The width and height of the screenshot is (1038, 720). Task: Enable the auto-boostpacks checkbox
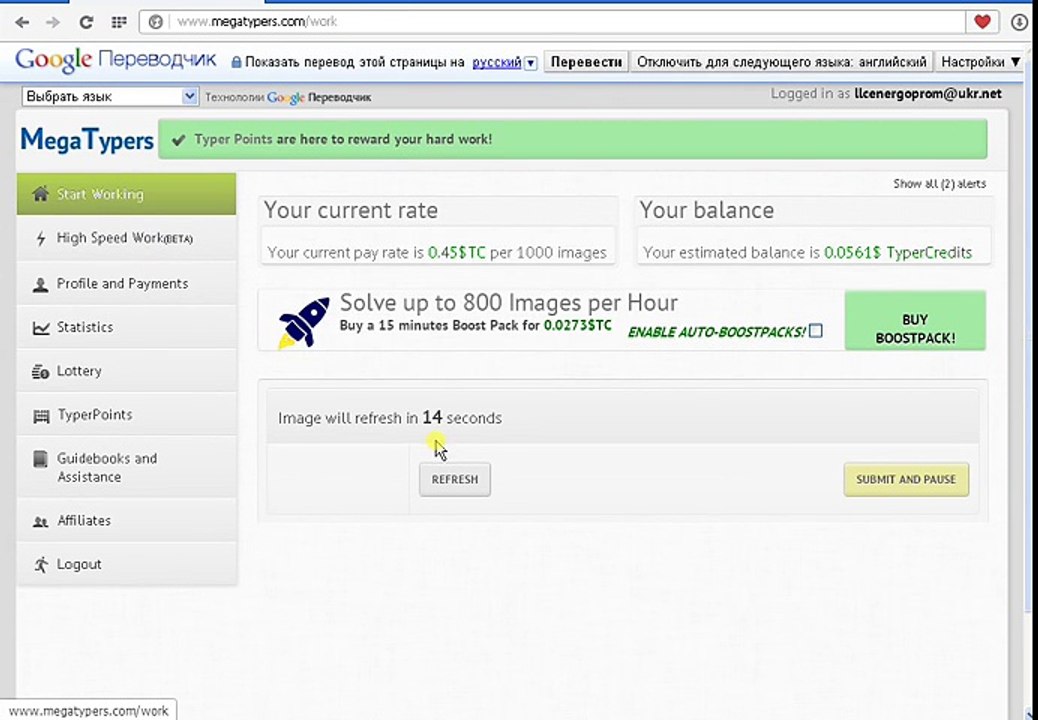click(816, 330)
